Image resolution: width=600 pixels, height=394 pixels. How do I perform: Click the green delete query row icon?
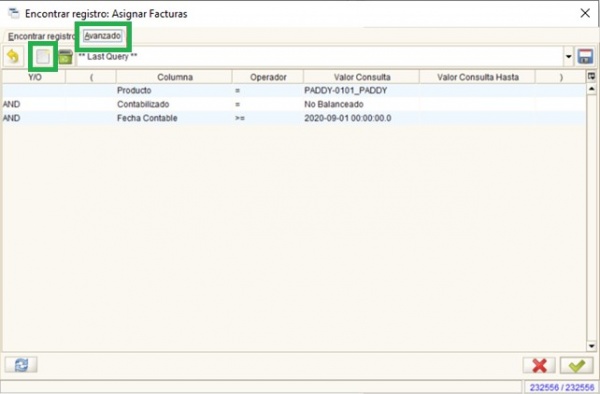[65, 57]
